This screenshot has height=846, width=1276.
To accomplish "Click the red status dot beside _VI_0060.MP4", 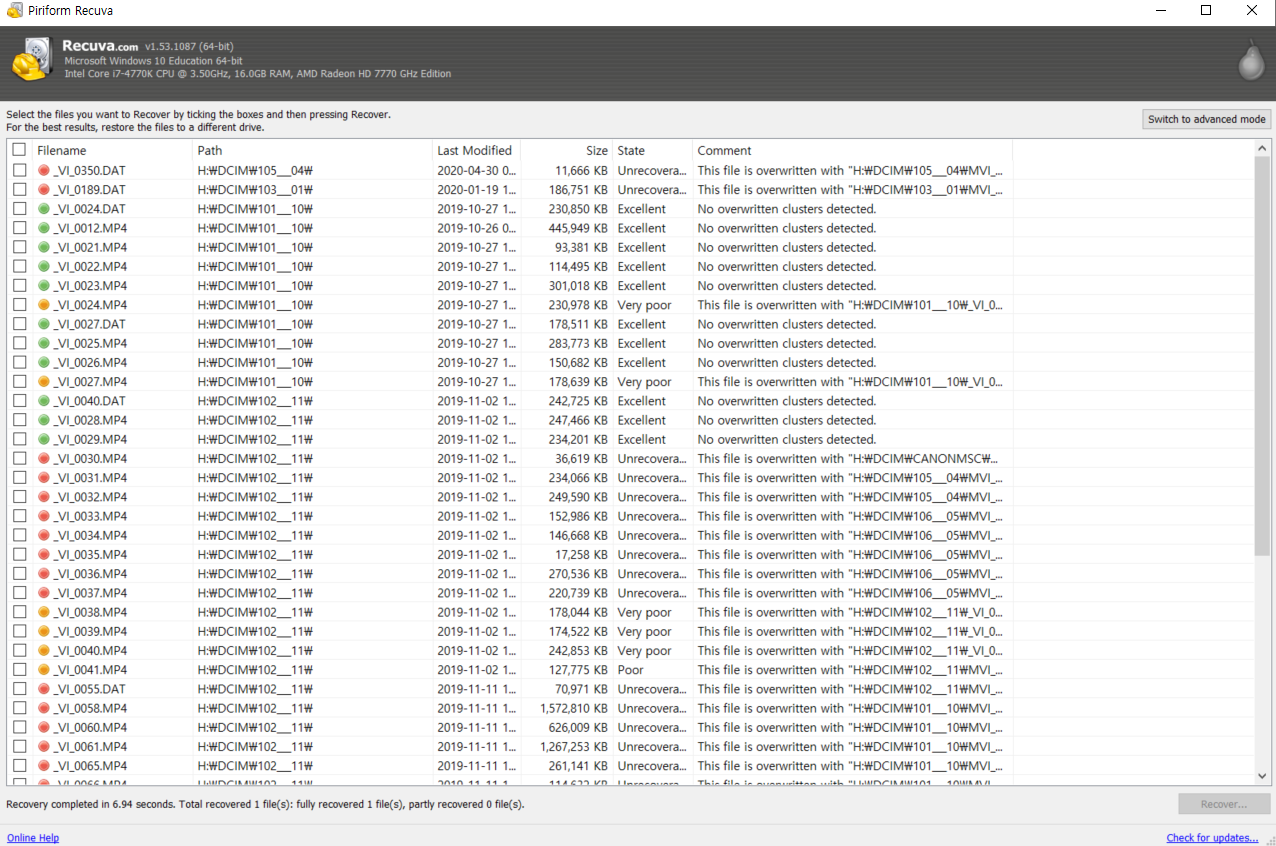I will click(x=44, y=727).
